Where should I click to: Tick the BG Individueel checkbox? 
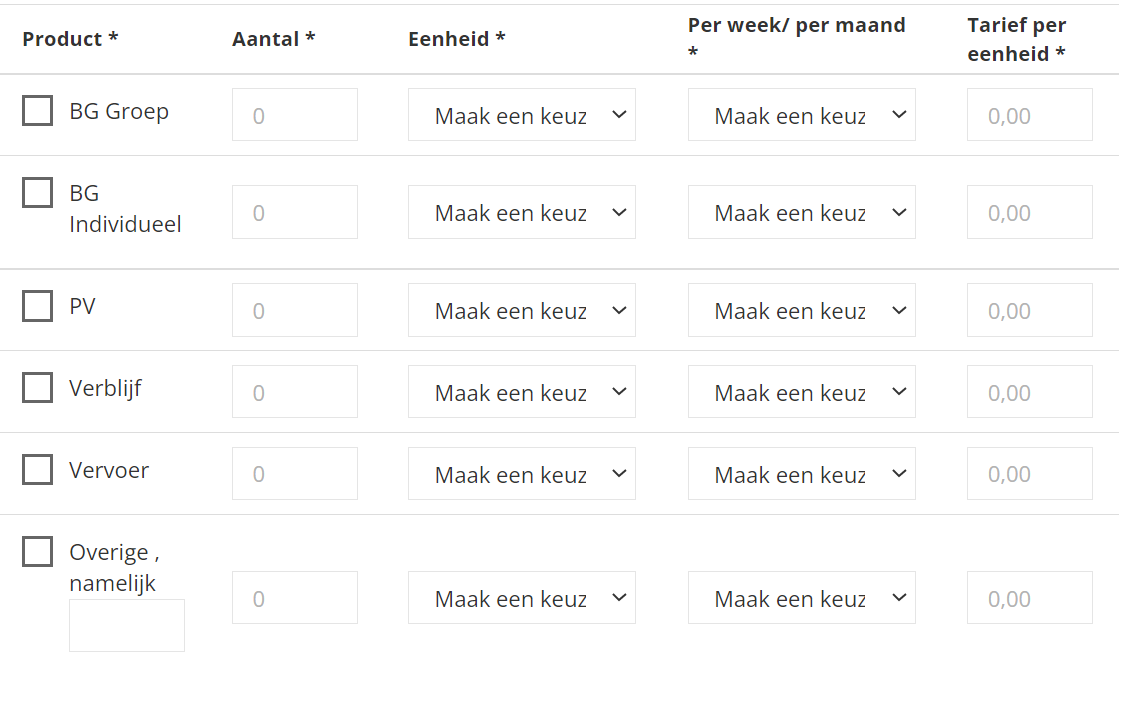pos(37,192)
